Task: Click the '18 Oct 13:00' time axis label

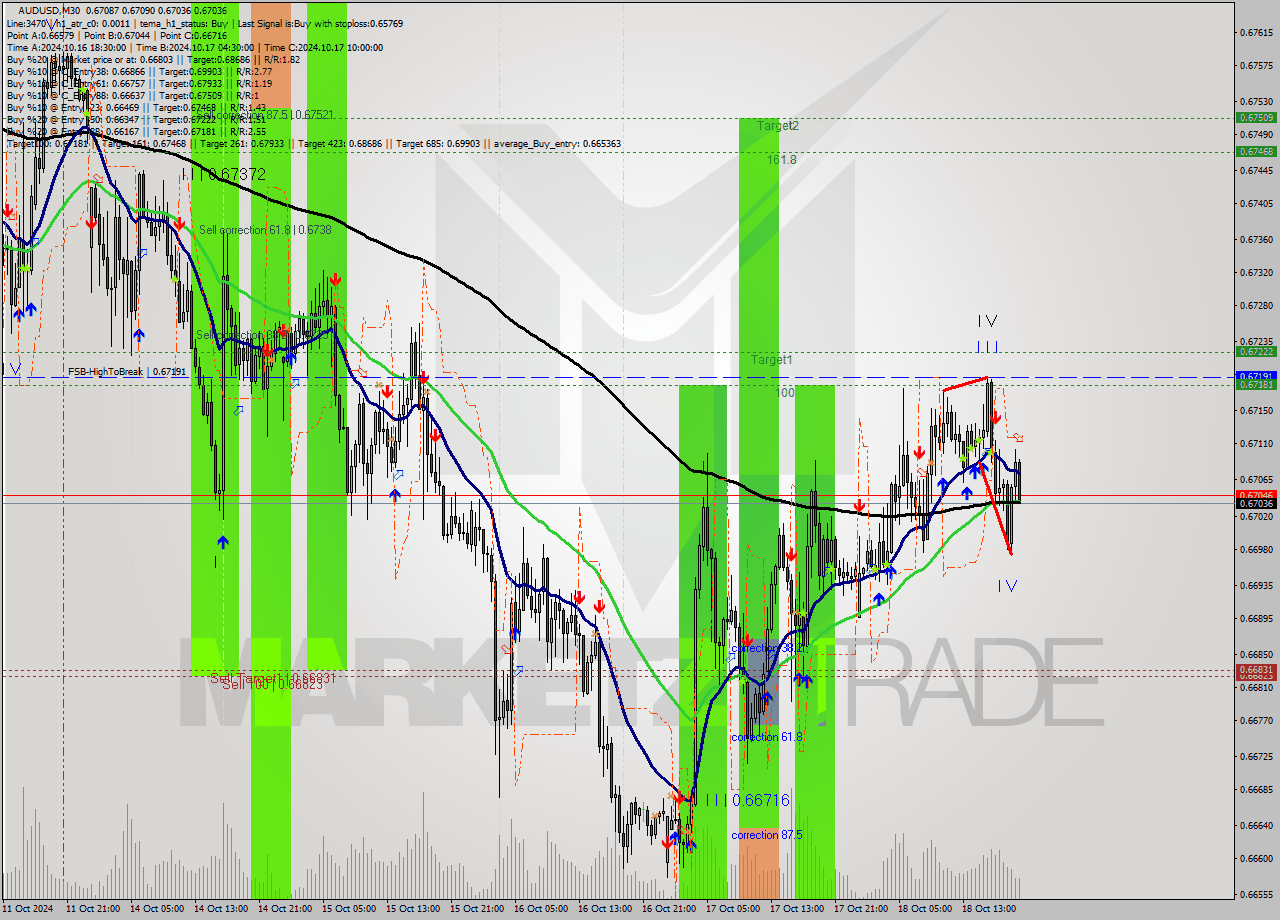Action: (988, 909)
